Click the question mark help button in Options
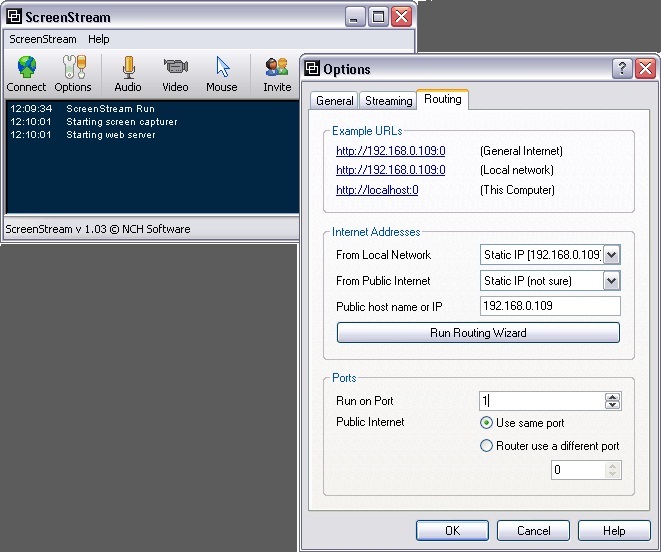The image size is (661, 552). (622, 68)
